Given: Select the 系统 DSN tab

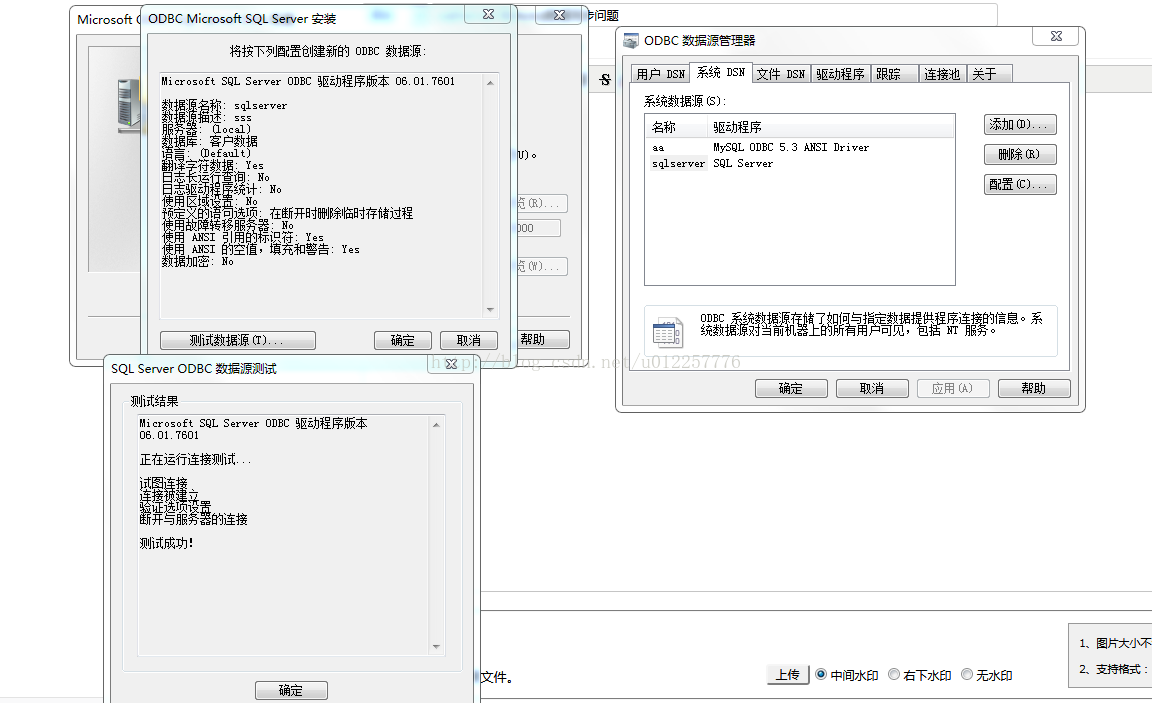Looking at the screenshot, I should point(721,72).
